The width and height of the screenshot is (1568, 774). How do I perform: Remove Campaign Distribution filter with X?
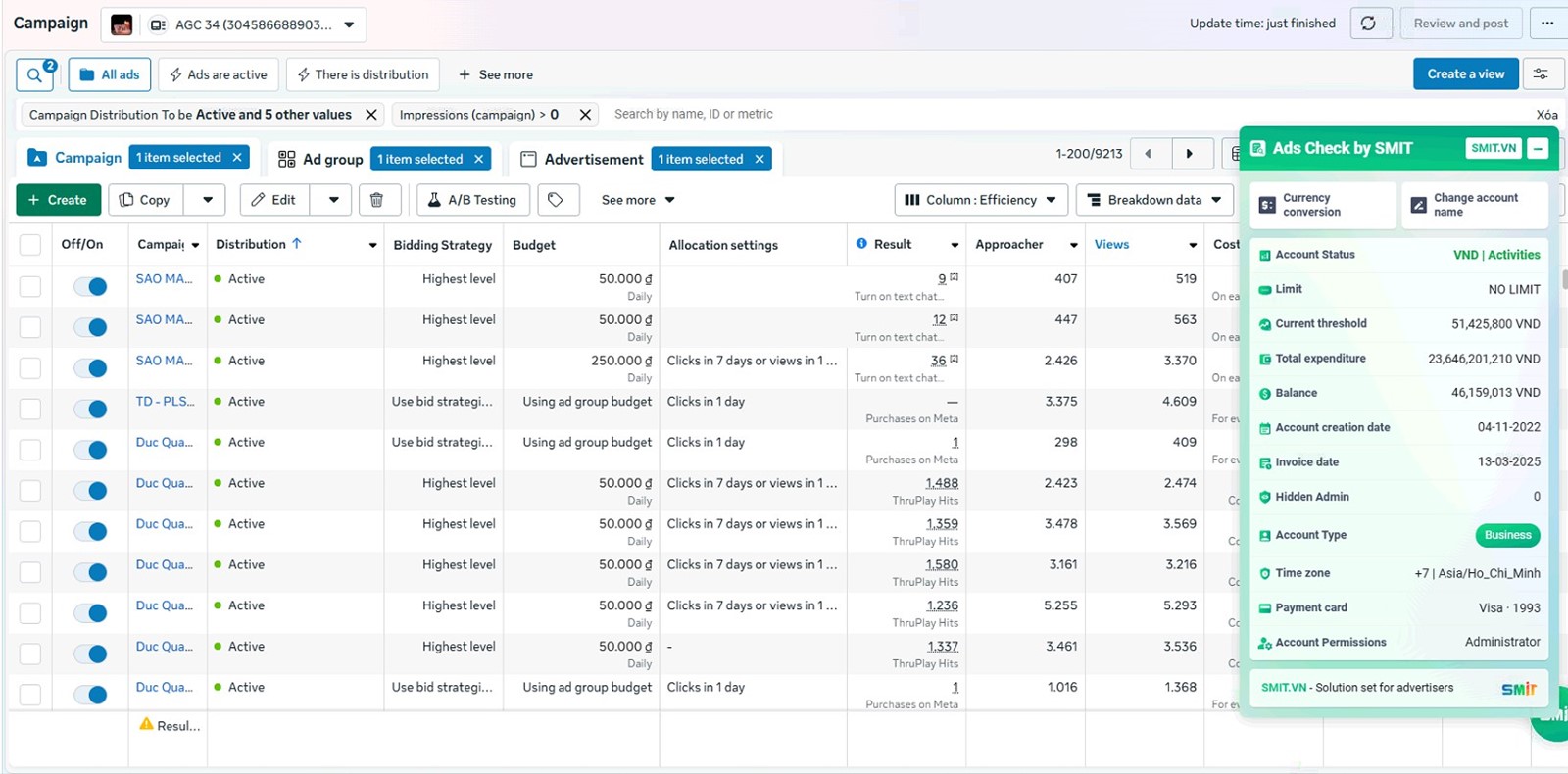pos(371,115)
